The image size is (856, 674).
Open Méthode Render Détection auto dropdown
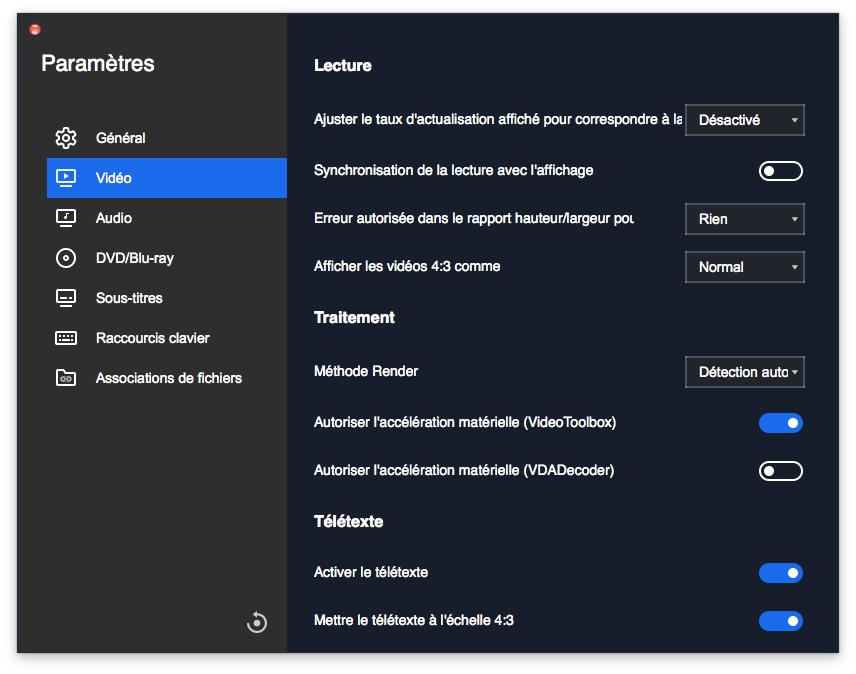pos(744,372)
